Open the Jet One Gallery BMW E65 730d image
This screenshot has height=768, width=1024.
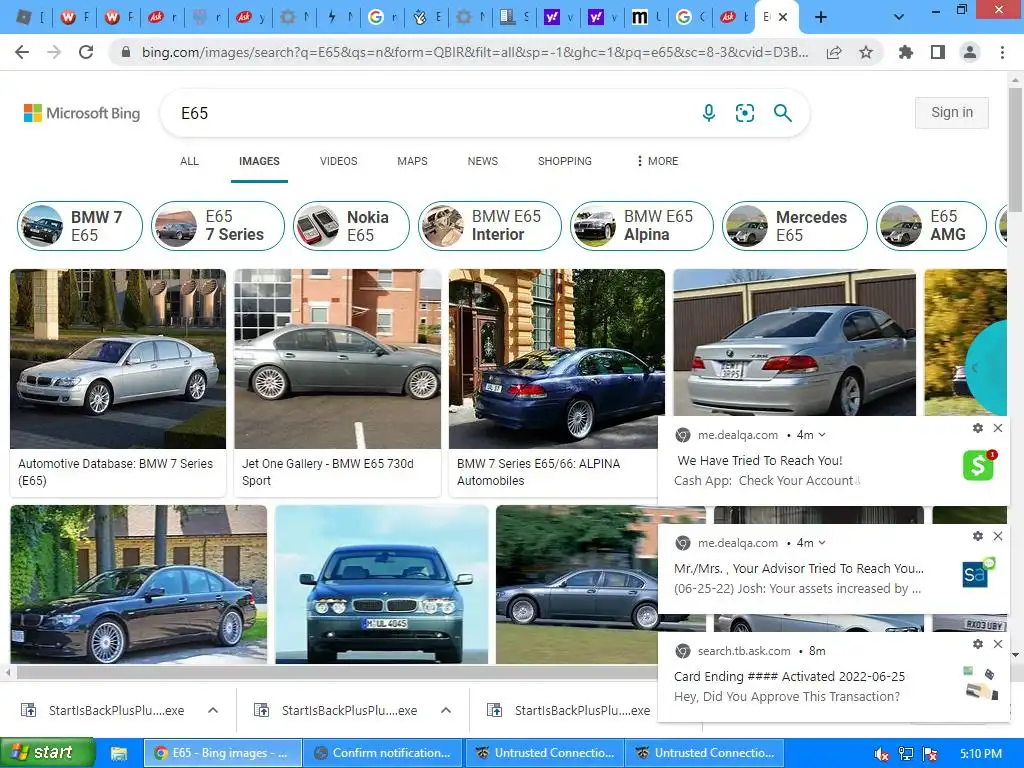click(x=338, y=359)
